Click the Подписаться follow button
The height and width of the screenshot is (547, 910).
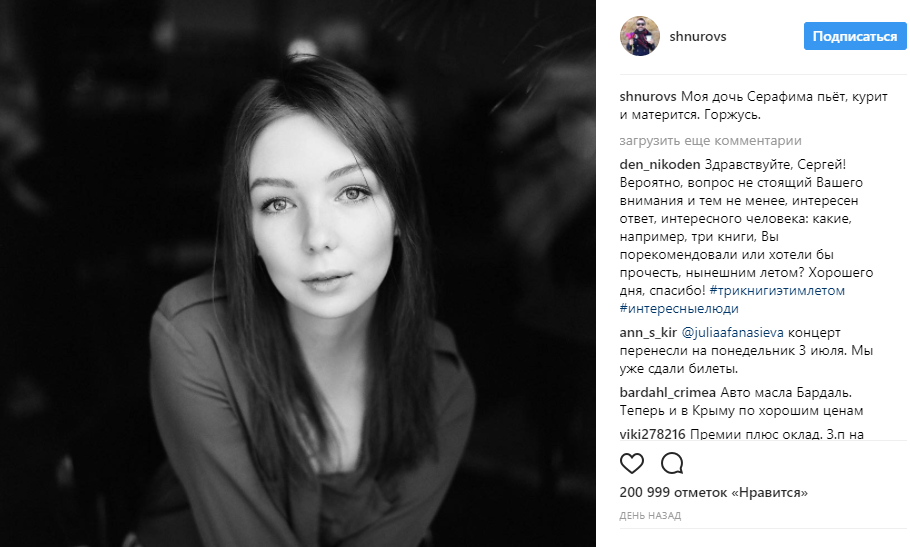click(x=855, y=36)
